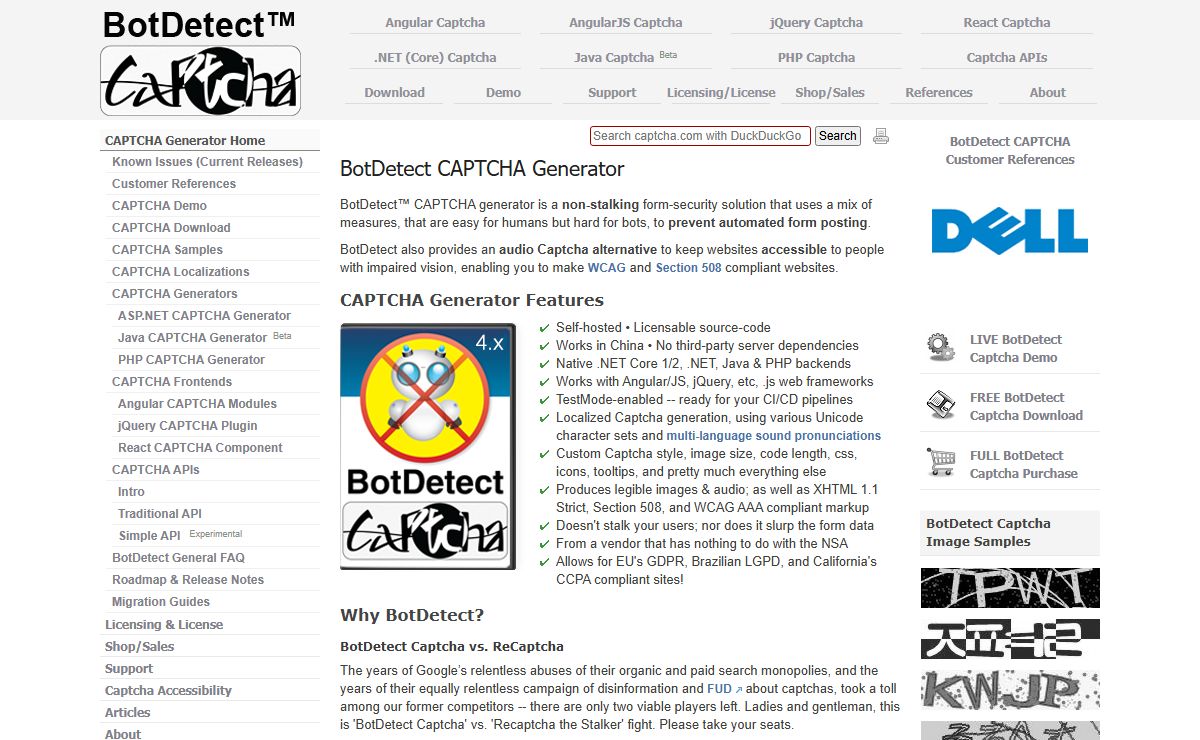Open AngularJS Captcha in top navigation

[x=626, y=22]
